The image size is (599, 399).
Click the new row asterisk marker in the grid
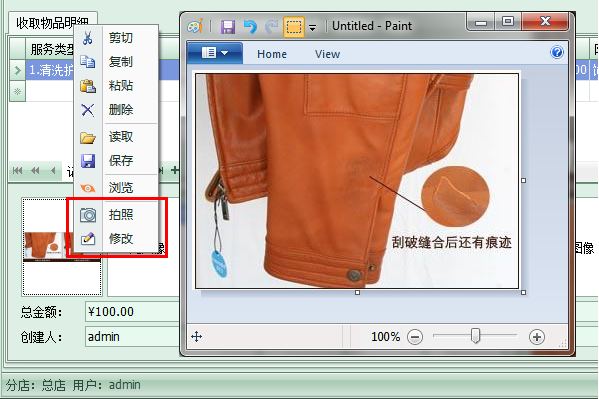tap(17, 91)
